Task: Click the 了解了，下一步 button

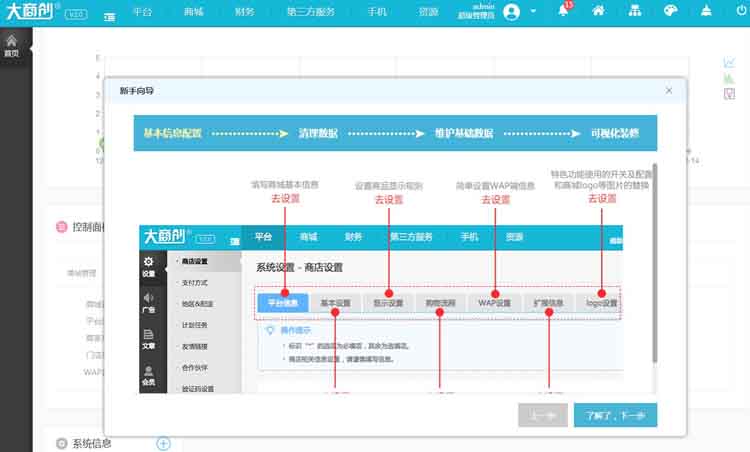Action: tap(615, 415)
